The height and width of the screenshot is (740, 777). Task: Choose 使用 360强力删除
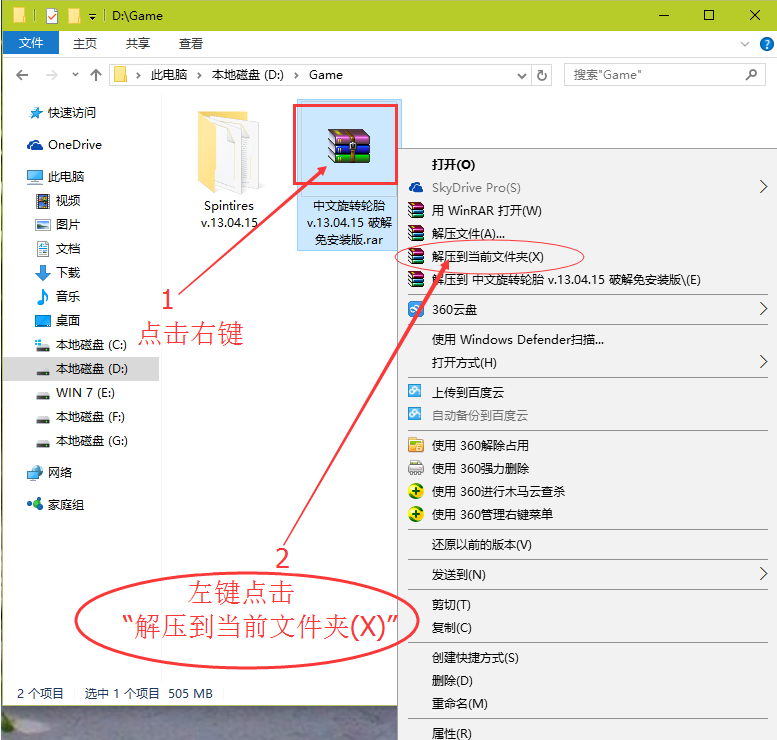pyautogui.click(x=588, y=468)
